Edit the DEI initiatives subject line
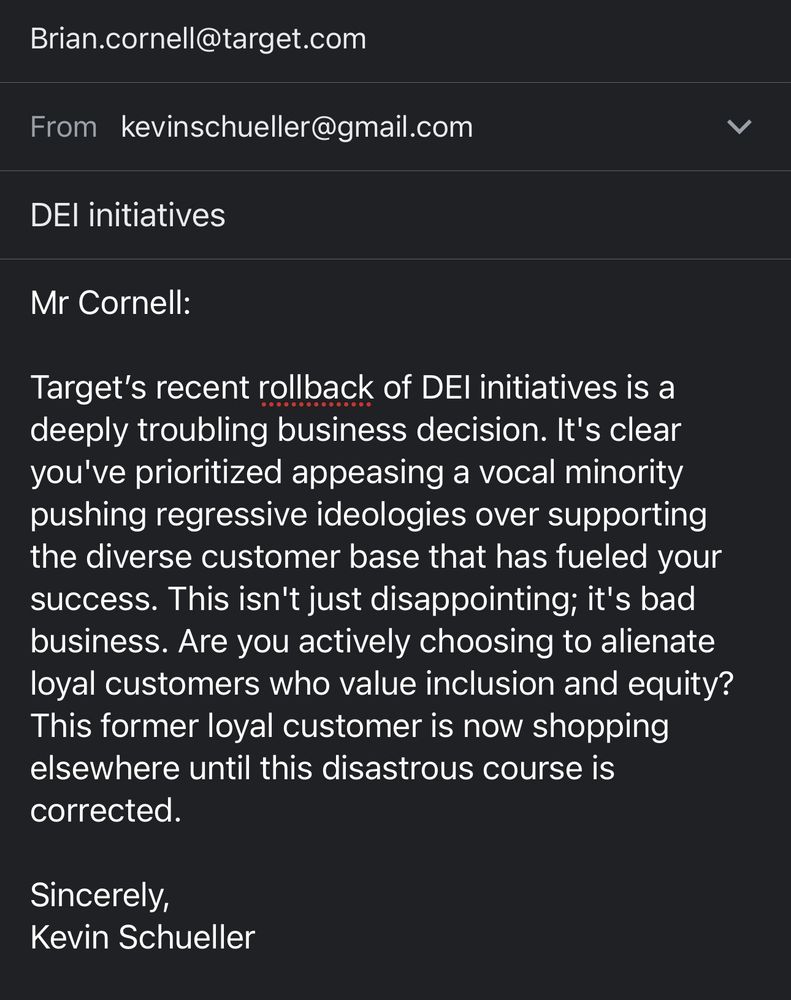The width and height of the screenshot is (791, 1000). coord(128,215)
